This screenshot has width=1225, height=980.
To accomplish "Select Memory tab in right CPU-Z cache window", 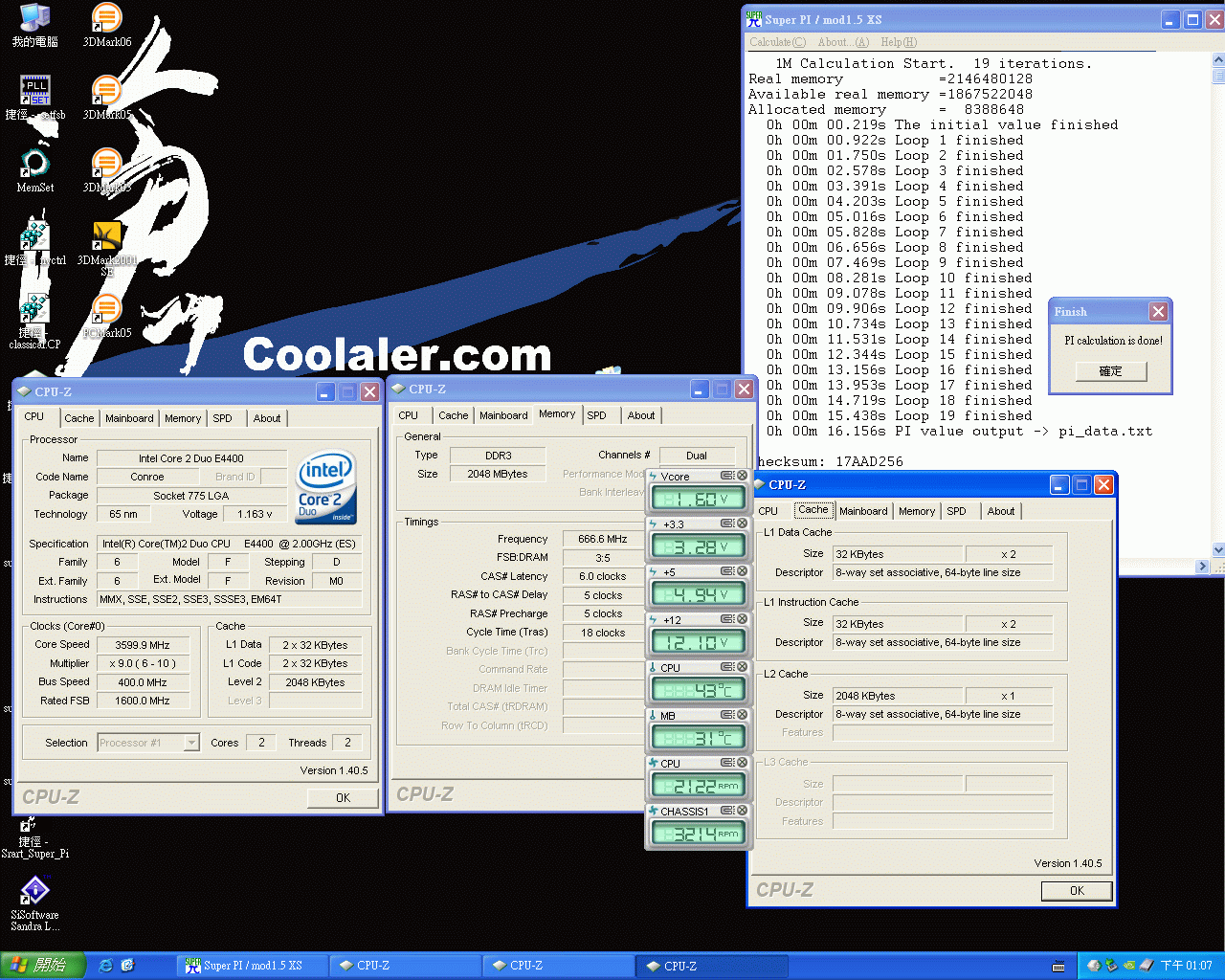I will pos(917,511).
